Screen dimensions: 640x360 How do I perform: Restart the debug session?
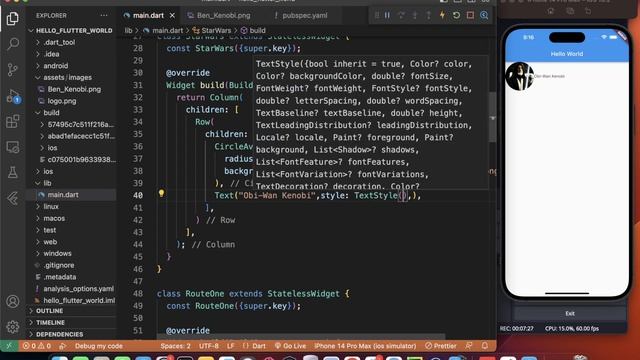456,15
